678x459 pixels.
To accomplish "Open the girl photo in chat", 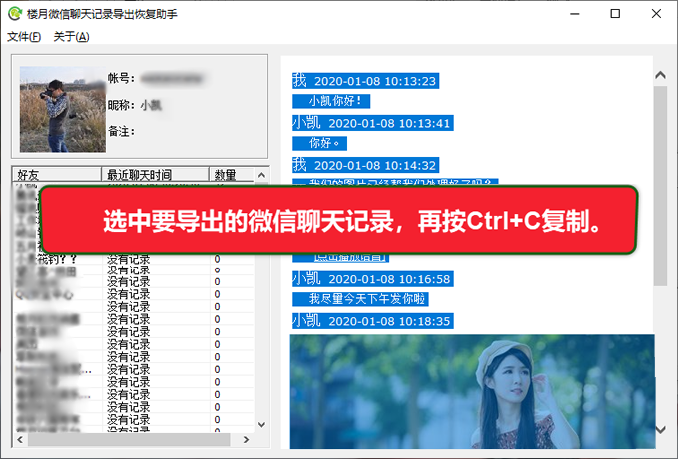I will pos(473,391).
